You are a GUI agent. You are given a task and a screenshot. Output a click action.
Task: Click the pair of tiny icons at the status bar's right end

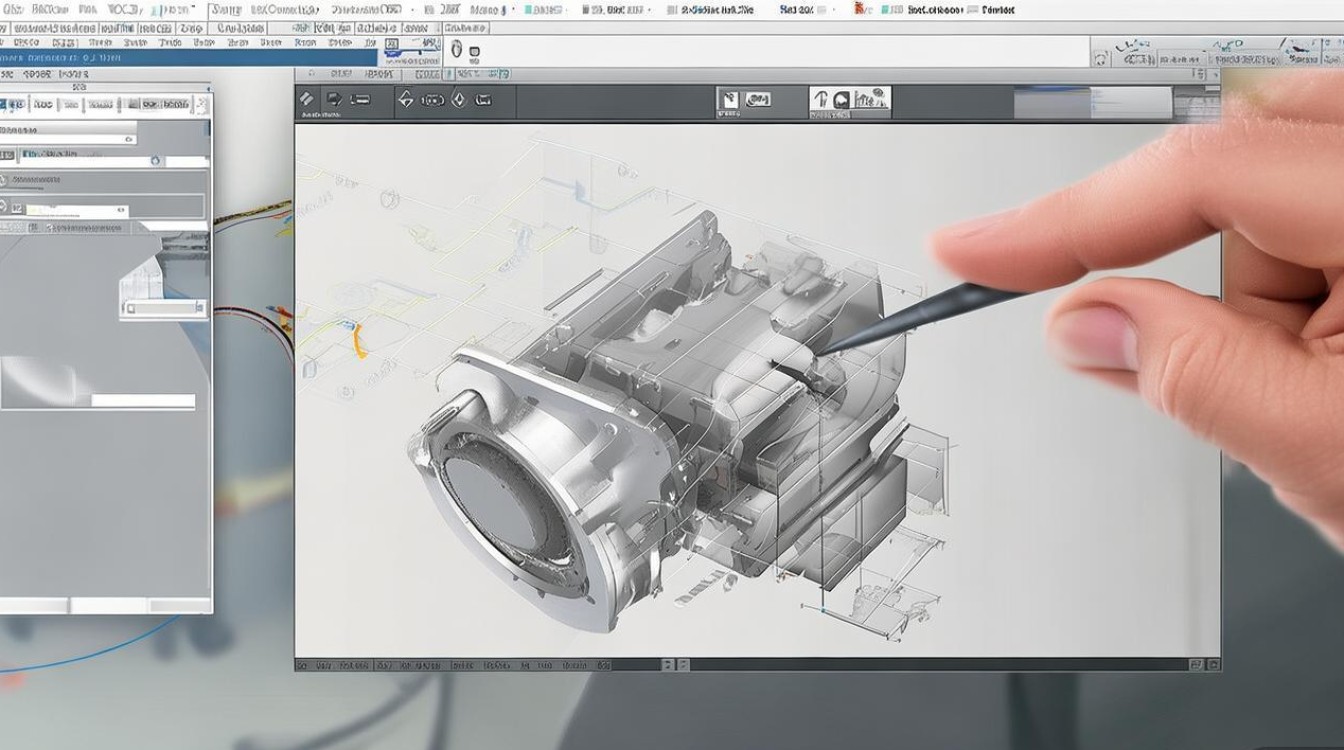pos(1204,664)
